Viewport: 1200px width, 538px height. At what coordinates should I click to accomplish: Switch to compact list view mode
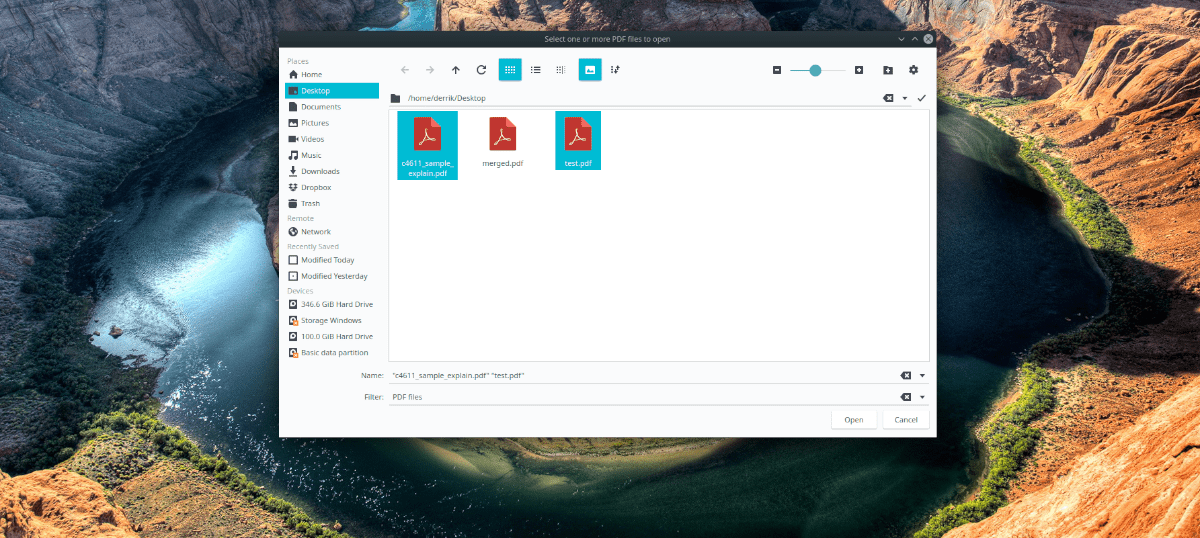(x=536, y=70)
